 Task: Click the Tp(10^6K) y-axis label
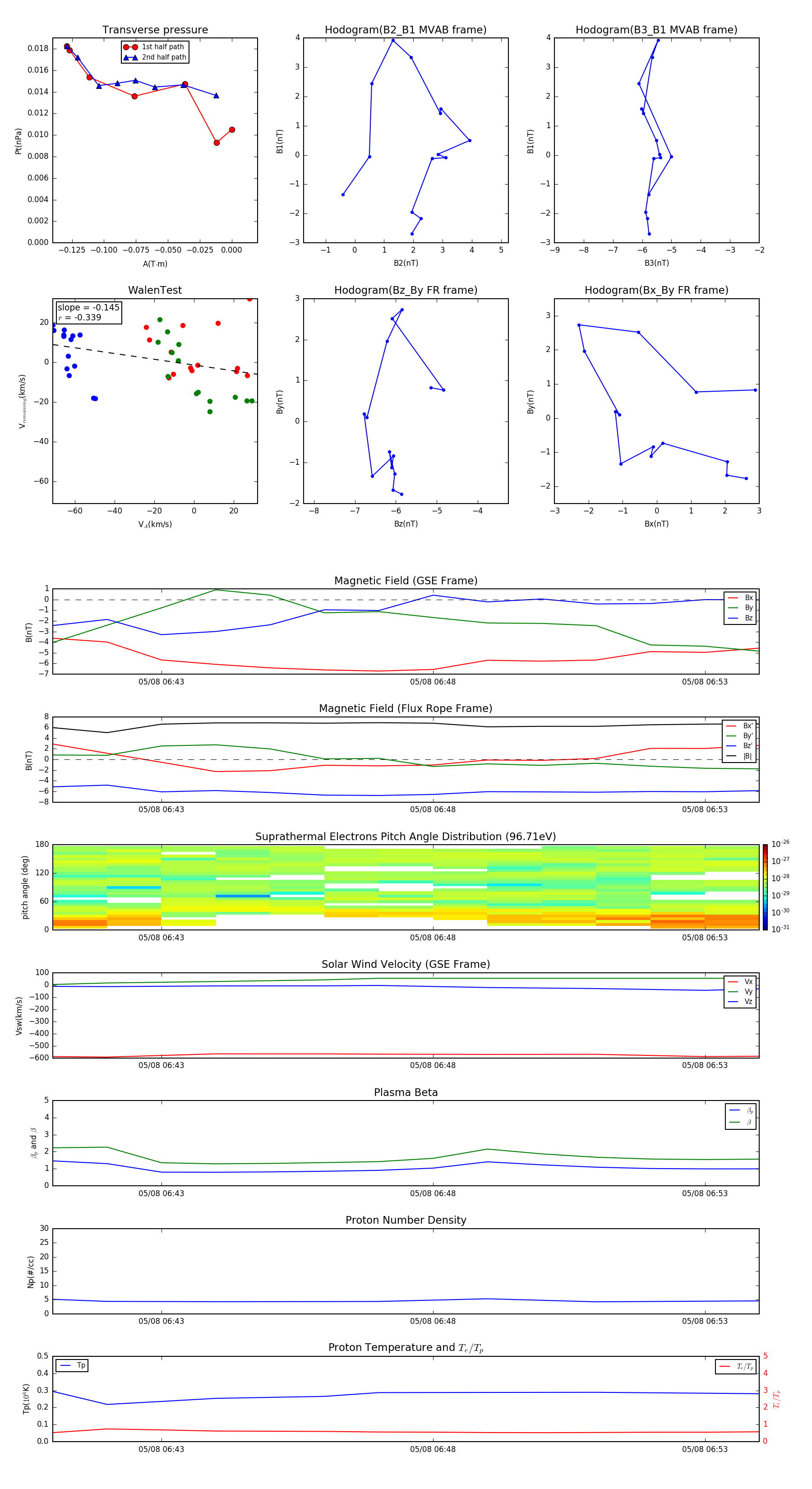pyautogui.click(x=26, y=1399)
